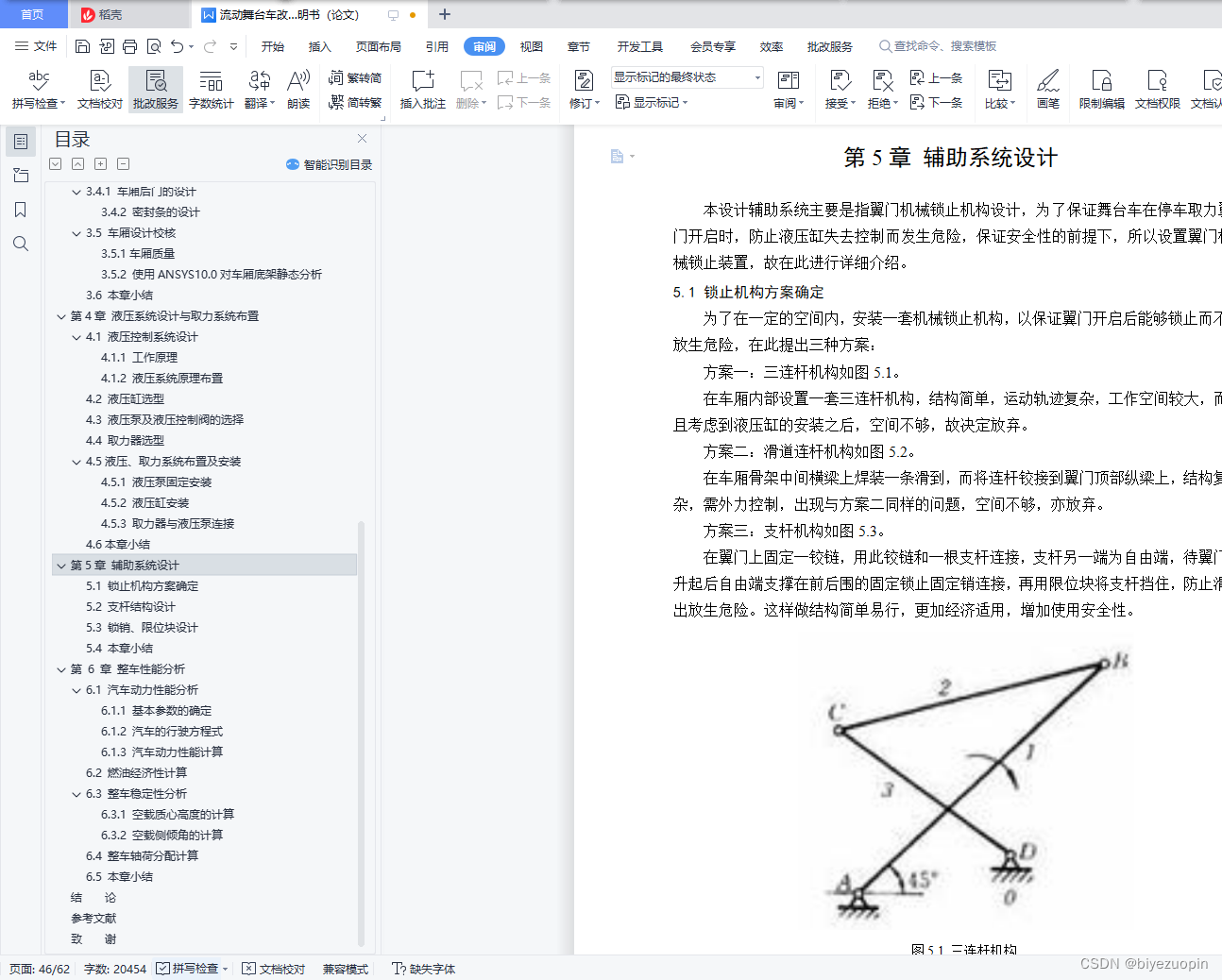Open Restrict Editing (限制编辑)
This screenshot has width=1222, height=980.
pos(1102,90)
